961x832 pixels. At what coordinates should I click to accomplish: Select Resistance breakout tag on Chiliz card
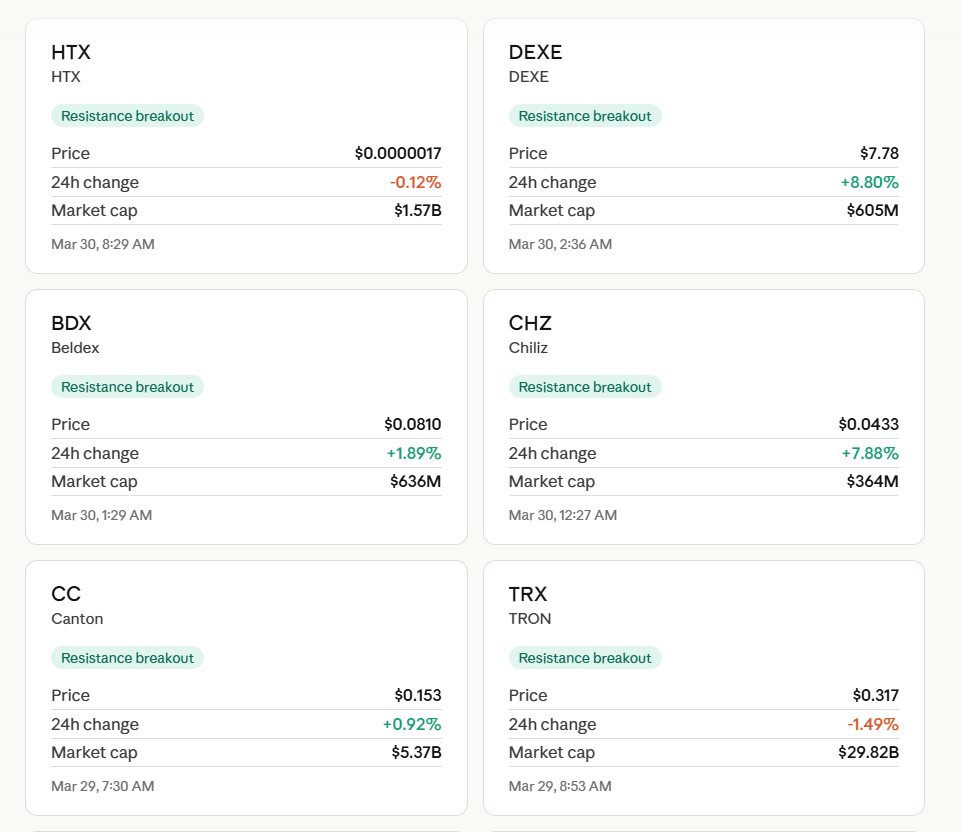coord(585,387)
